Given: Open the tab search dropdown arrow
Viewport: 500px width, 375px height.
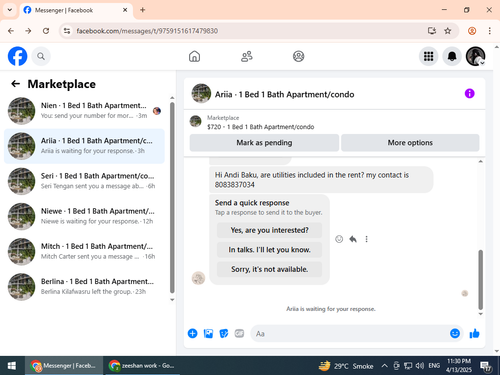Looking at the screenshot, I should pos(10,10).
